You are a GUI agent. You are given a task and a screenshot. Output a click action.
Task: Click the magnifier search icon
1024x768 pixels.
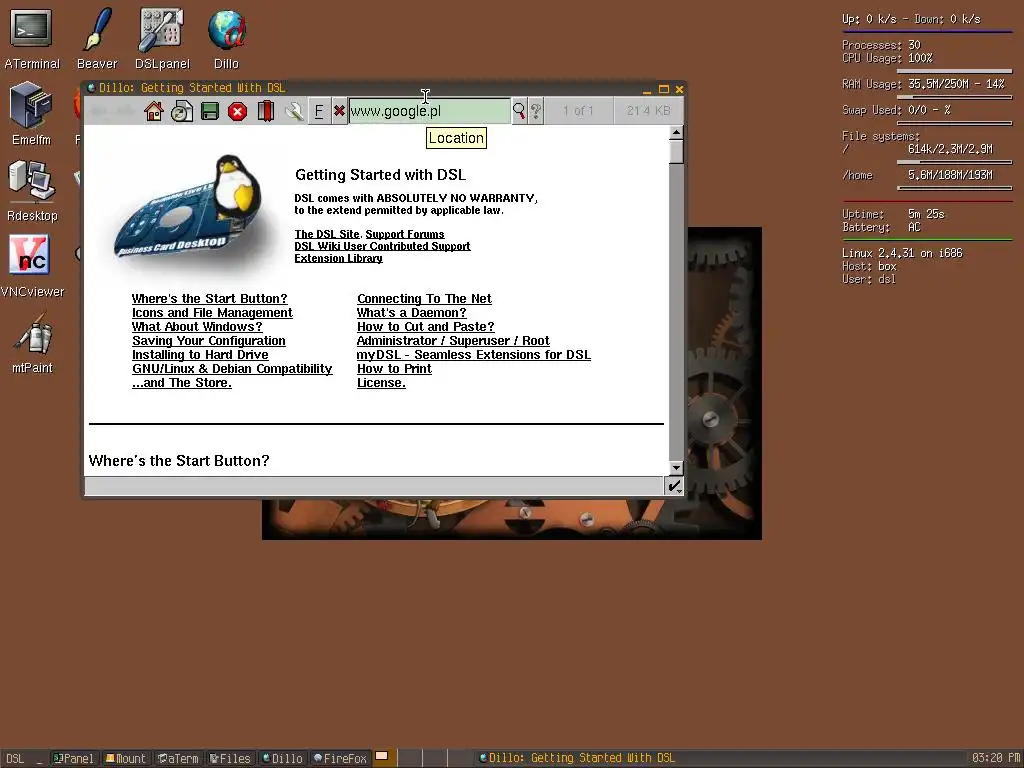(x=519, y=111)
